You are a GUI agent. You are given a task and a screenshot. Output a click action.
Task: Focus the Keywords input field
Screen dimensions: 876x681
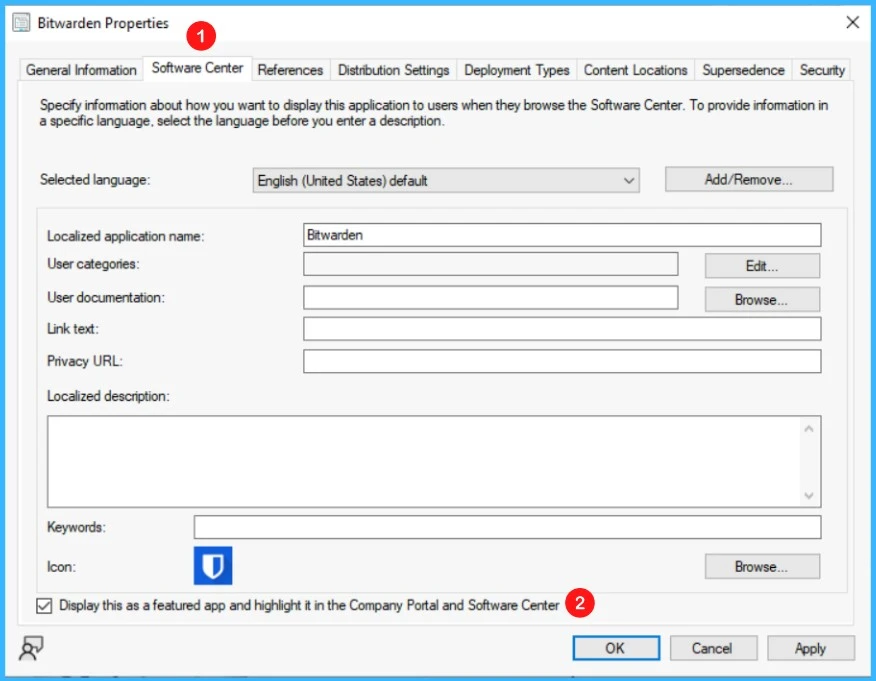point(507,527)
